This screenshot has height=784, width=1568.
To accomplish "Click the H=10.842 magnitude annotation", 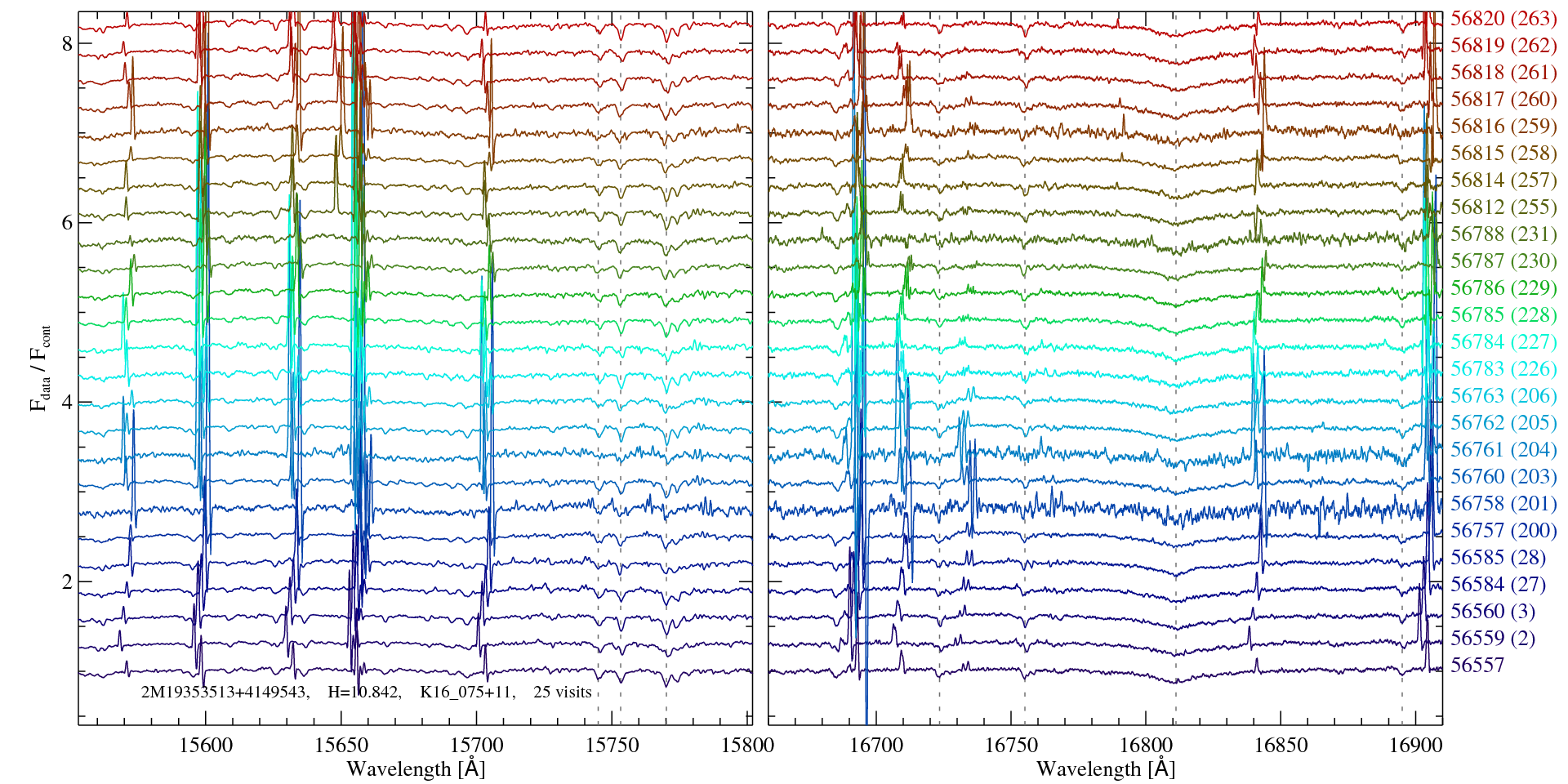I will [363, 693].
